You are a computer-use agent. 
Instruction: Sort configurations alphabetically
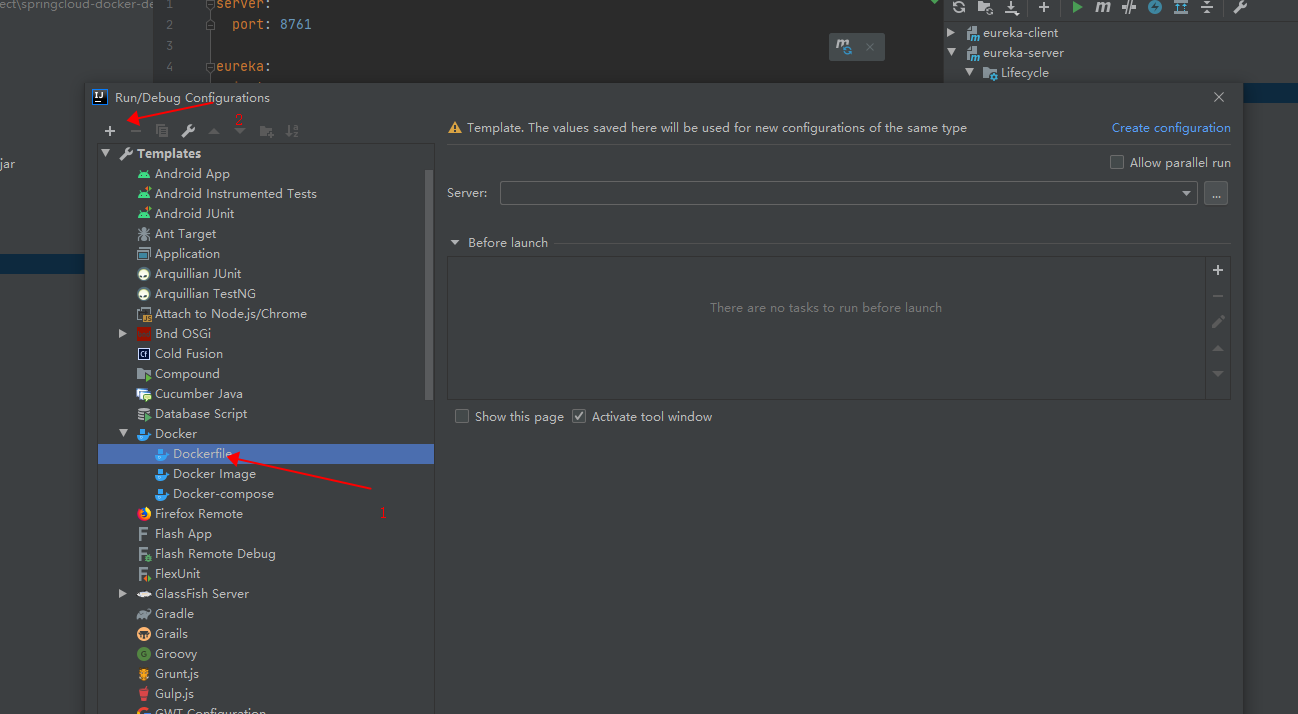point(292,131)
